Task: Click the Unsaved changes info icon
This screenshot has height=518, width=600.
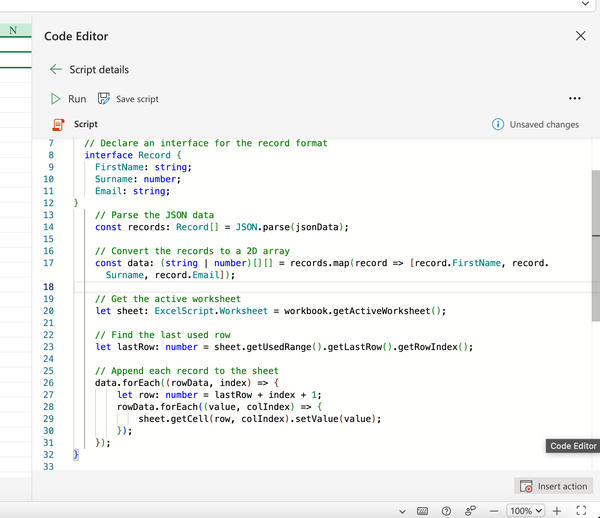Action: pyautogui.click(x=498, y=124)
